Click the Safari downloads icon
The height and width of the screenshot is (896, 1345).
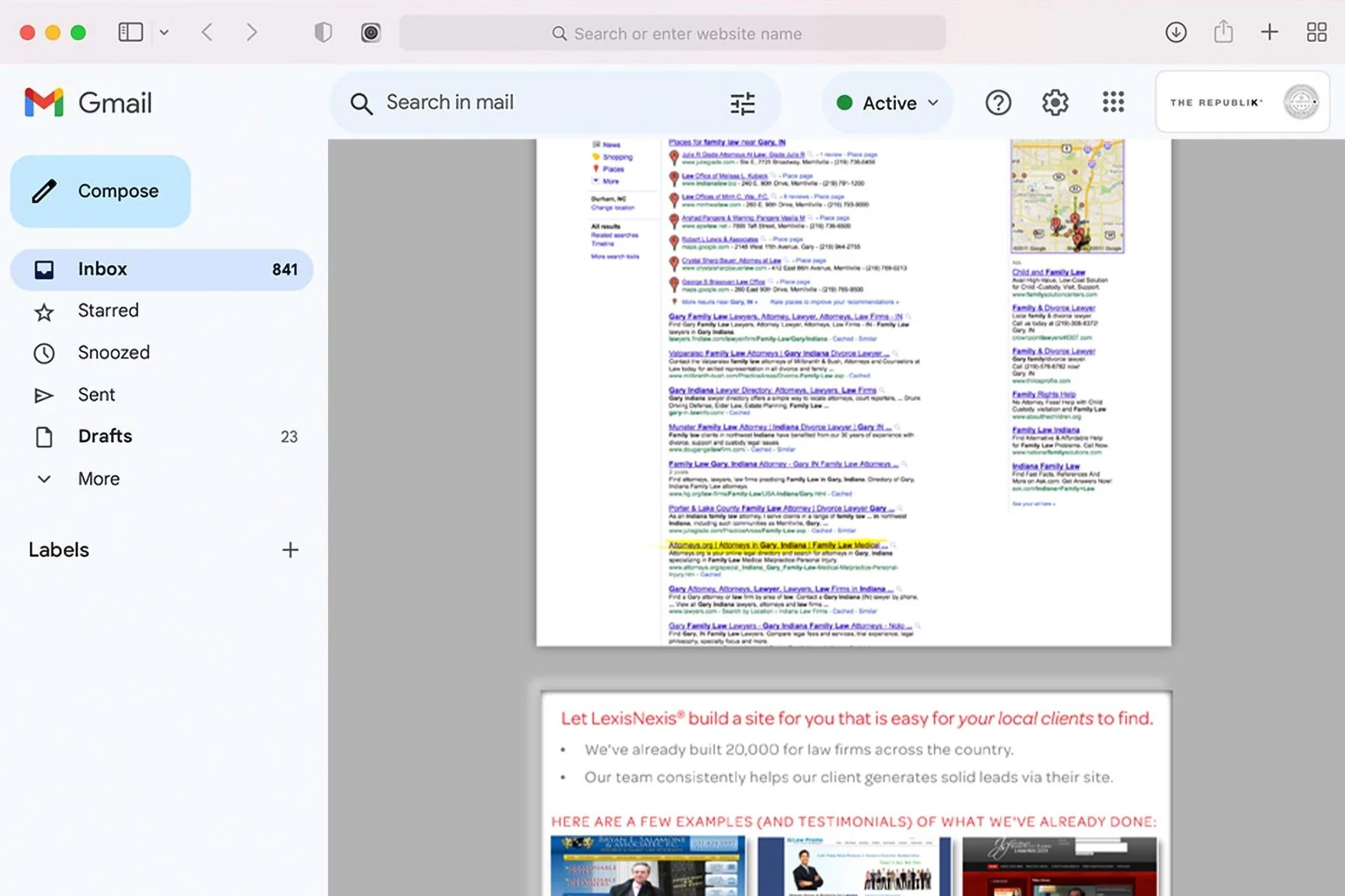tap(1176, 33)
